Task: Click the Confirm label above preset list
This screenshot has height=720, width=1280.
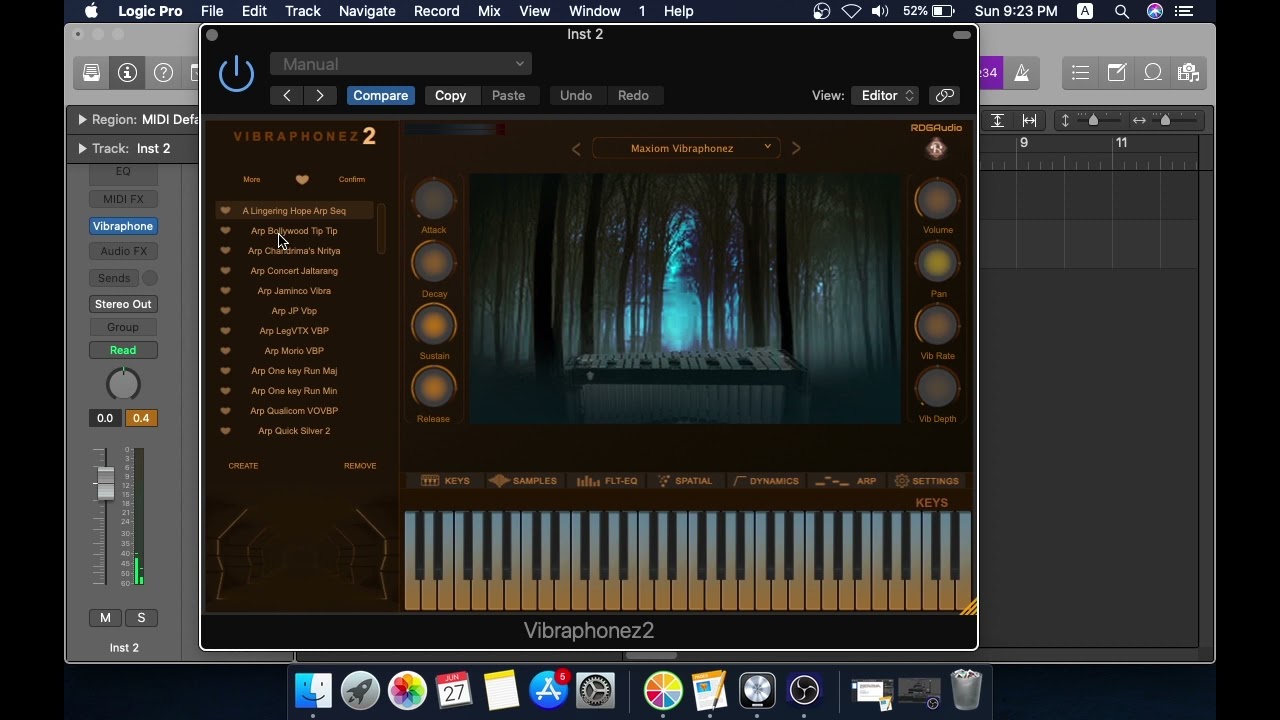Action: coord(352,180)
